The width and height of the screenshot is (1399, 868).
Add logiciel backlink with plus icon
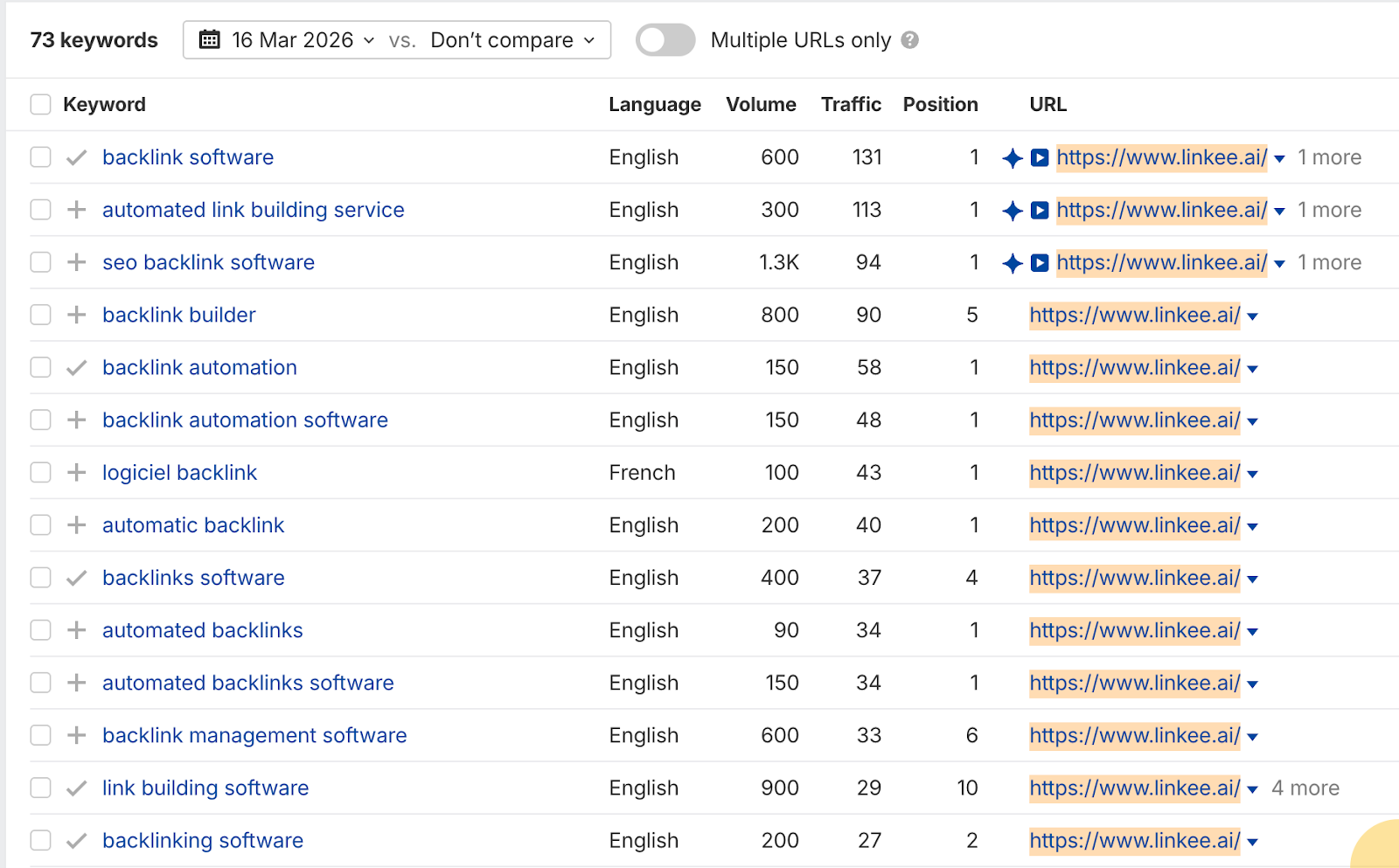click(x=77, y=472)
